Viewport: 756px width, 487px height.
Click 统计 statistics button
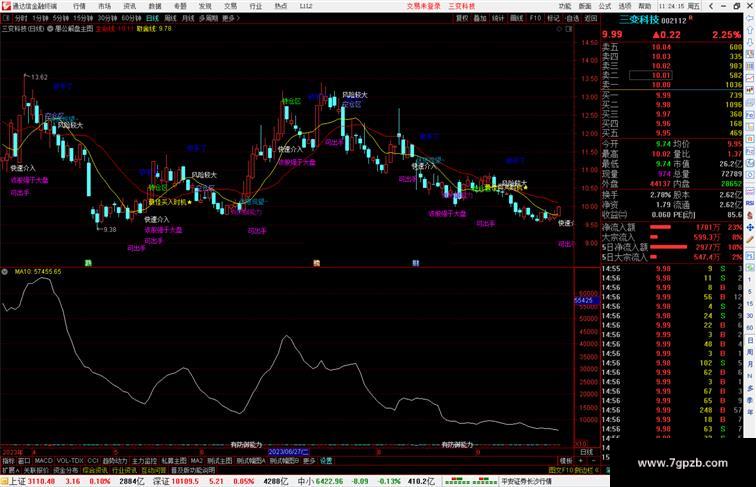coord(498,18)
